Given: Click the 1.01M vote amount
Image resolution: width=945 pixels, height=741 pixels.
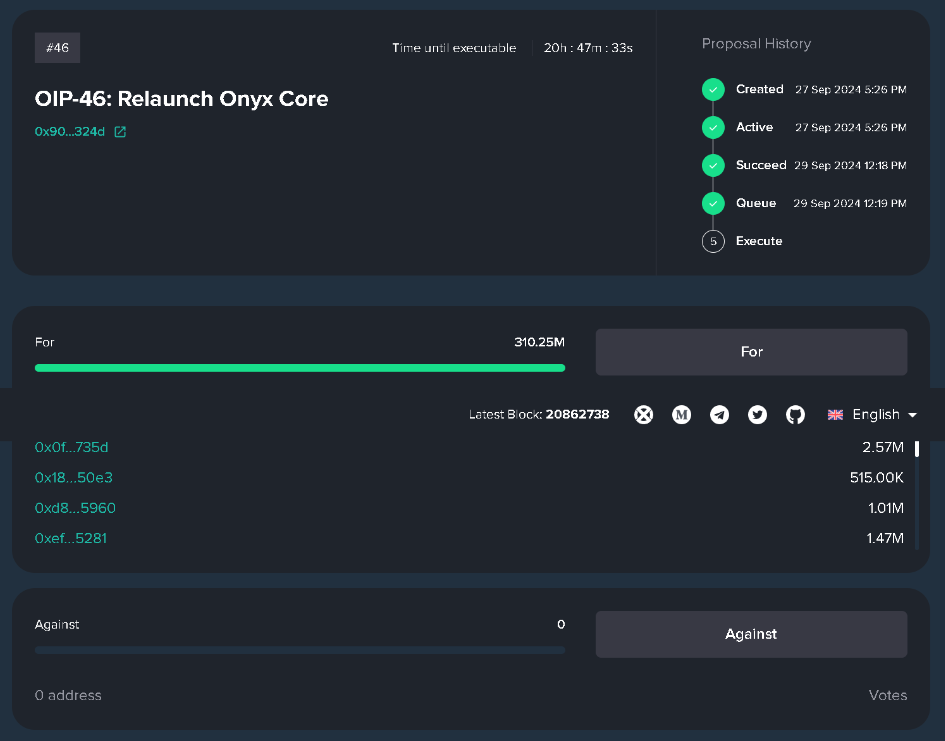Looking at the screenshot, I should click(x=886, y=508).
